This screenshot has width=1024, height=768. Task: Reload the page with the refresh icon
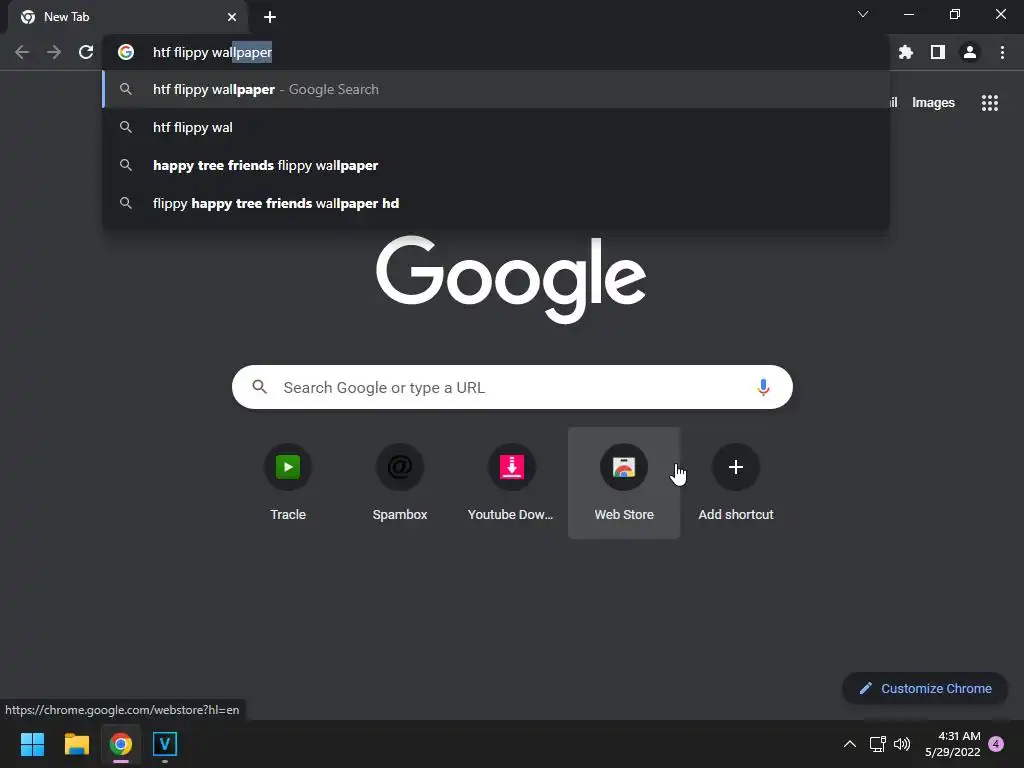pyautogui.click(x=86, y=52)
